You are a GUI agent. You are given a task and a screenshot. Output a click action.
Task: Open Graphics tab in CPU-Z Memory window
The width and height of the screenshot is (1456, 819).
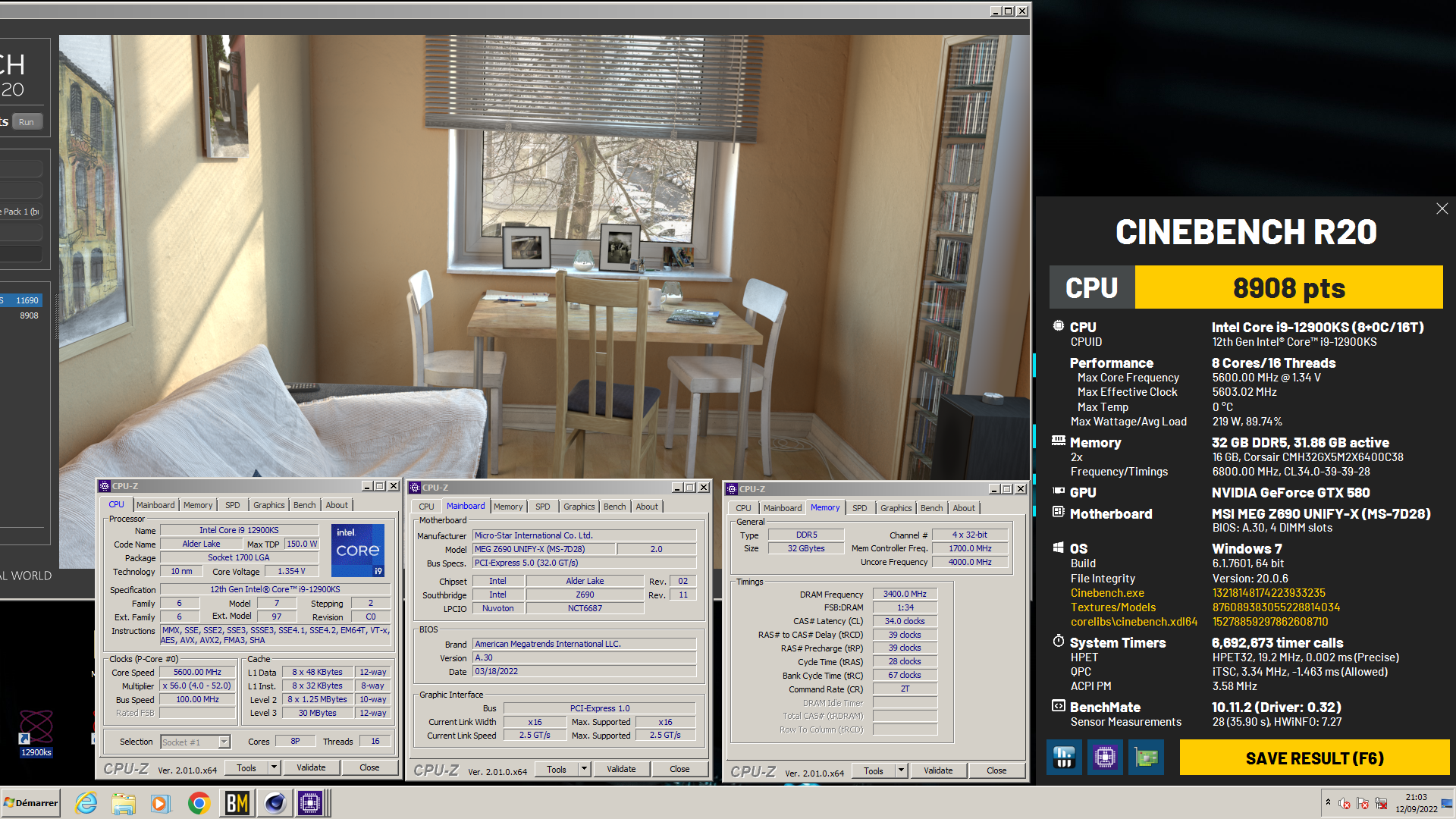(896, 508)
